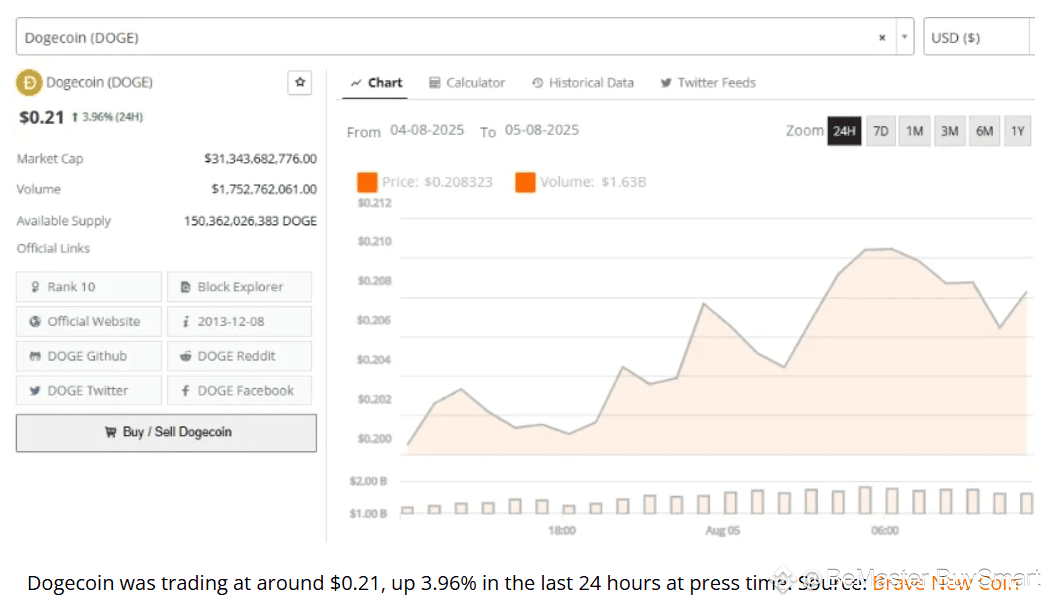Click the Official Links label
The image size is (1048, 605).
point(53,248)
